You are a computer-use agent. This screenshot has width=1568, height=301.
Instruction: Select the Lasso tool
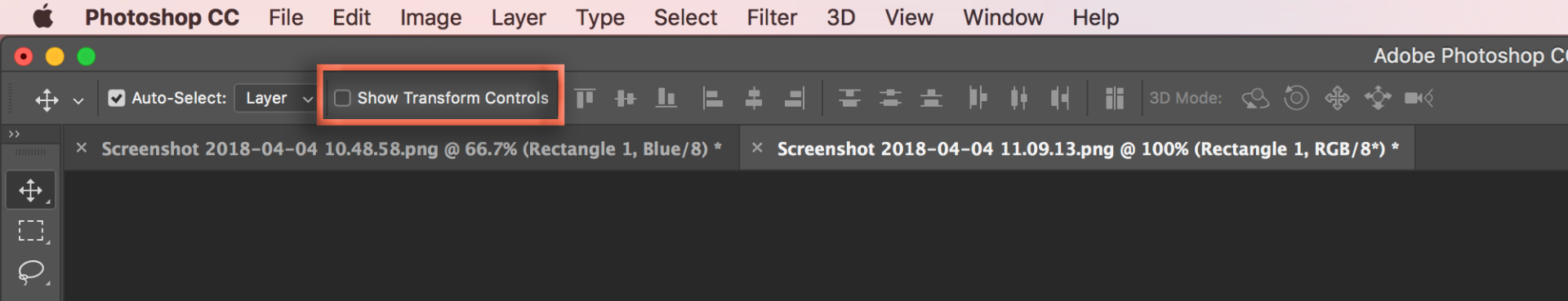[31, 272]
